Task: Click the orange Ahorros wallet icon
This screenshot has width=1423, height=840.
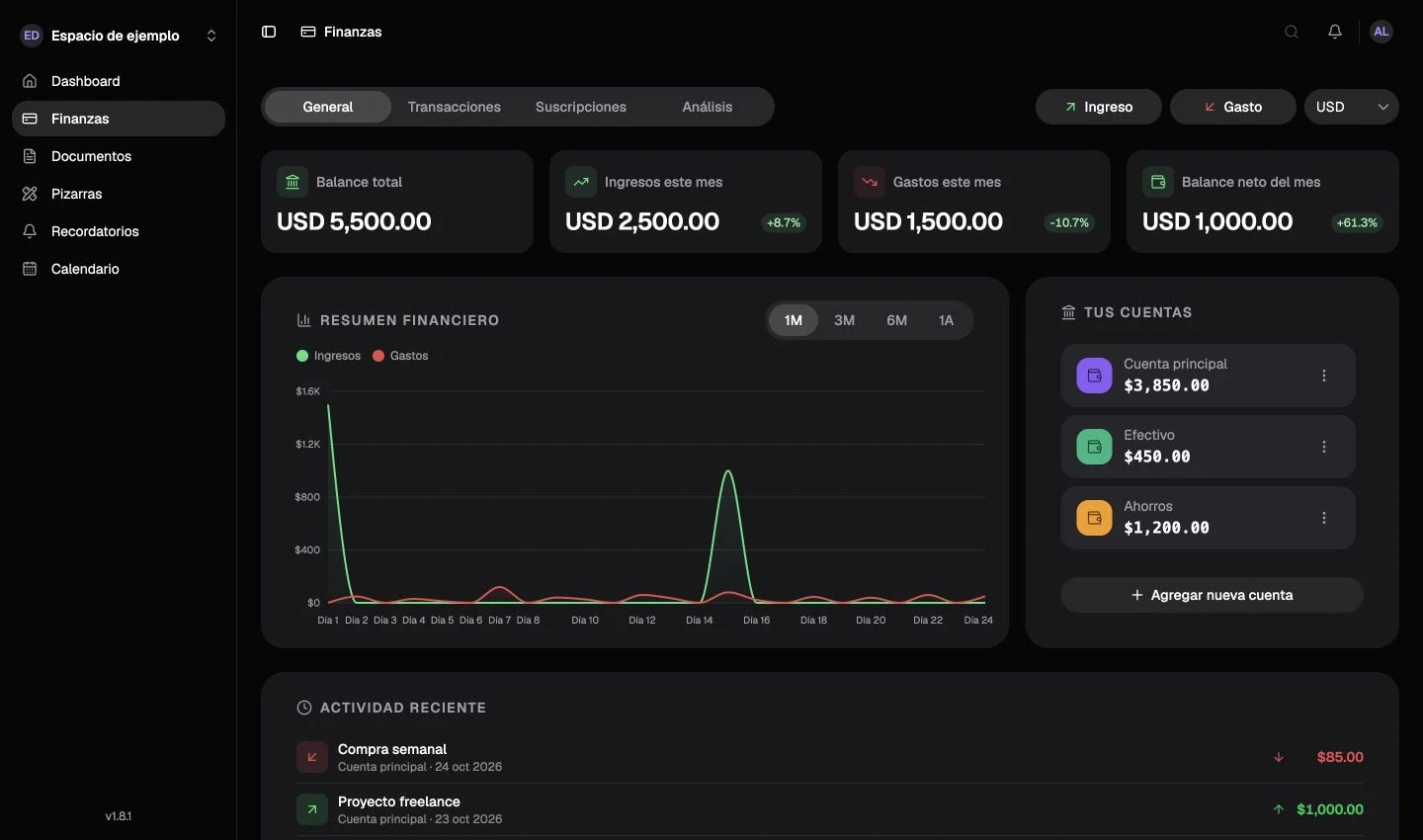Action: pos(1094,518)
